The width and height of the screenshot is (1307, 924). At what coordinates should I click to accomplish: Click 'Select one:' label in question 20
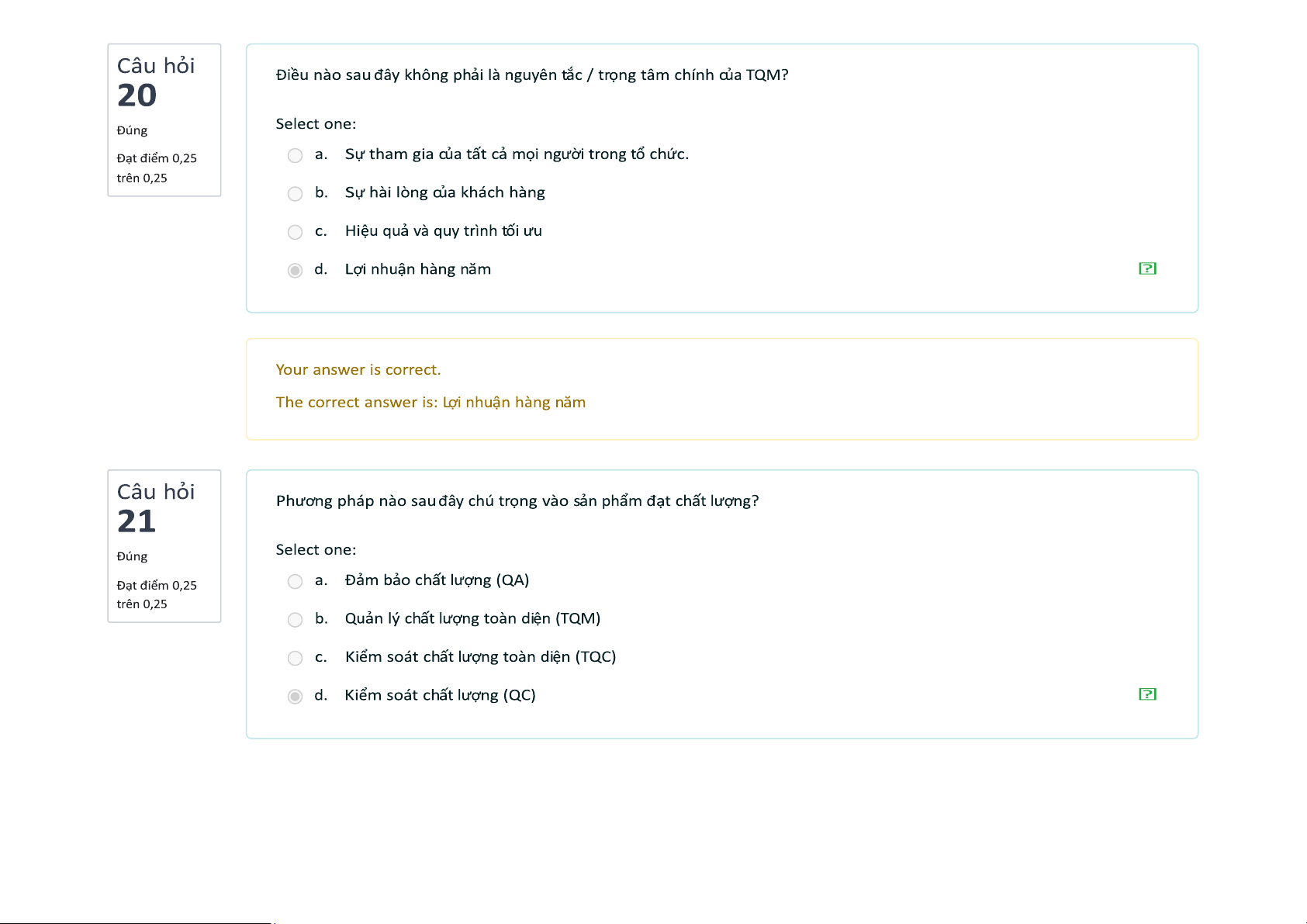pos(316,124)
